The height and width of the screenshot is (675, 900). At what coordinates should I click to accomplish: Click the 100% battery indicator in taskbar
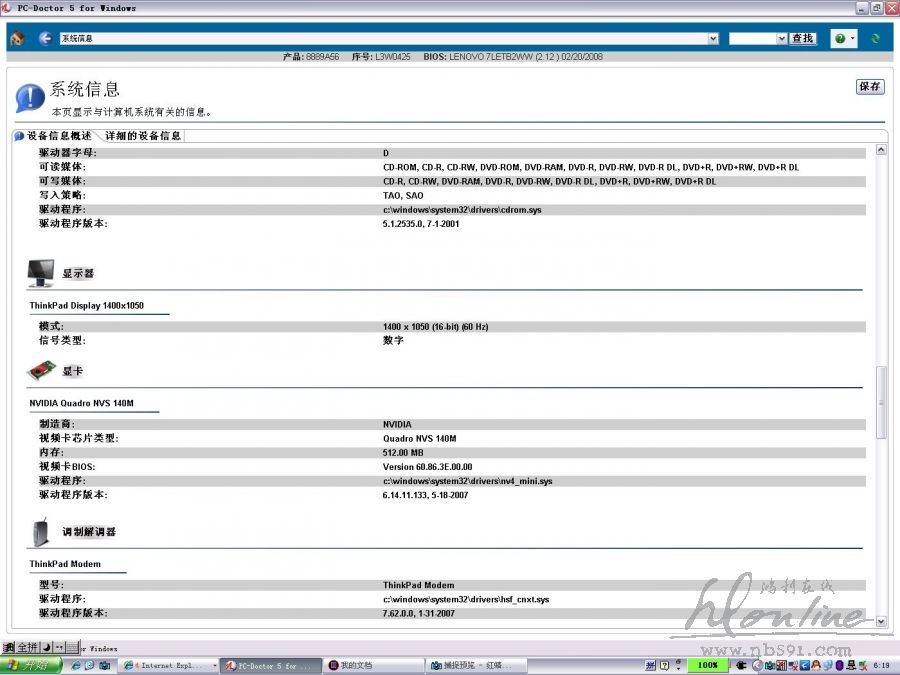[x=708, y=665]
